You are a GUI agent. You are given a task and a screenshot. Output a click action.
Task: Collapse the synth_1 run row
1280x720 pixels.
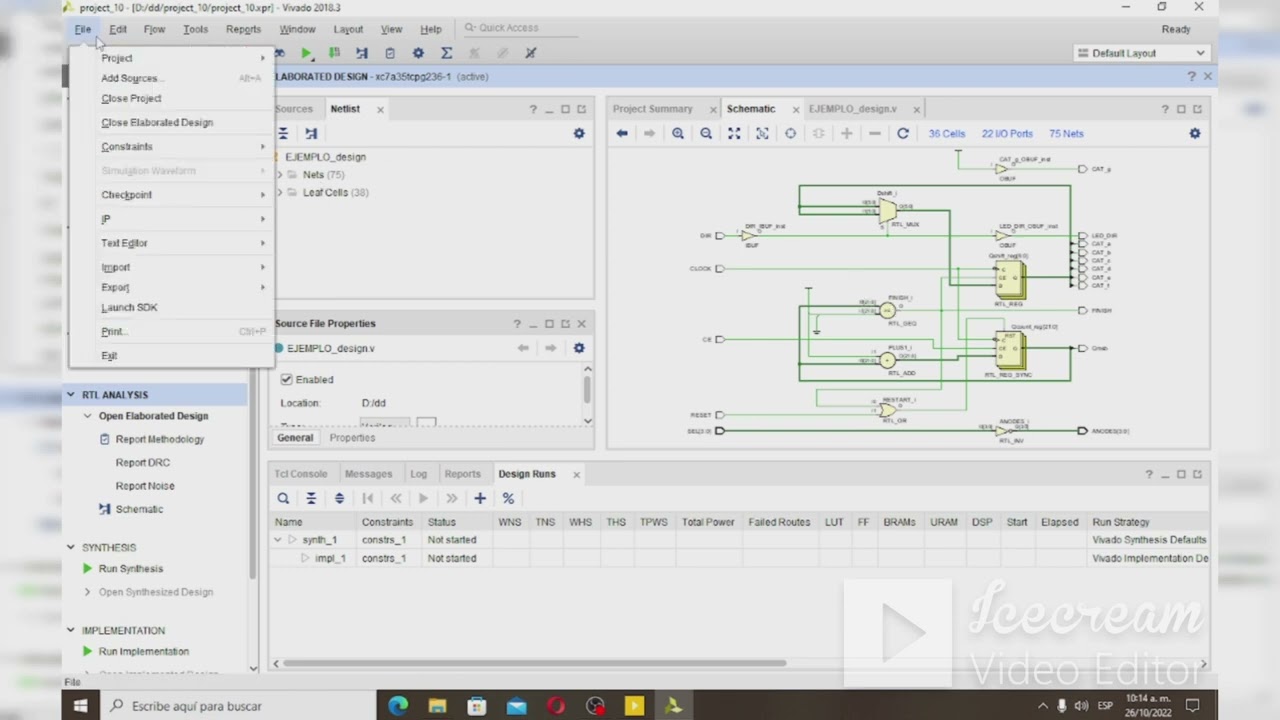click(278, 540)
